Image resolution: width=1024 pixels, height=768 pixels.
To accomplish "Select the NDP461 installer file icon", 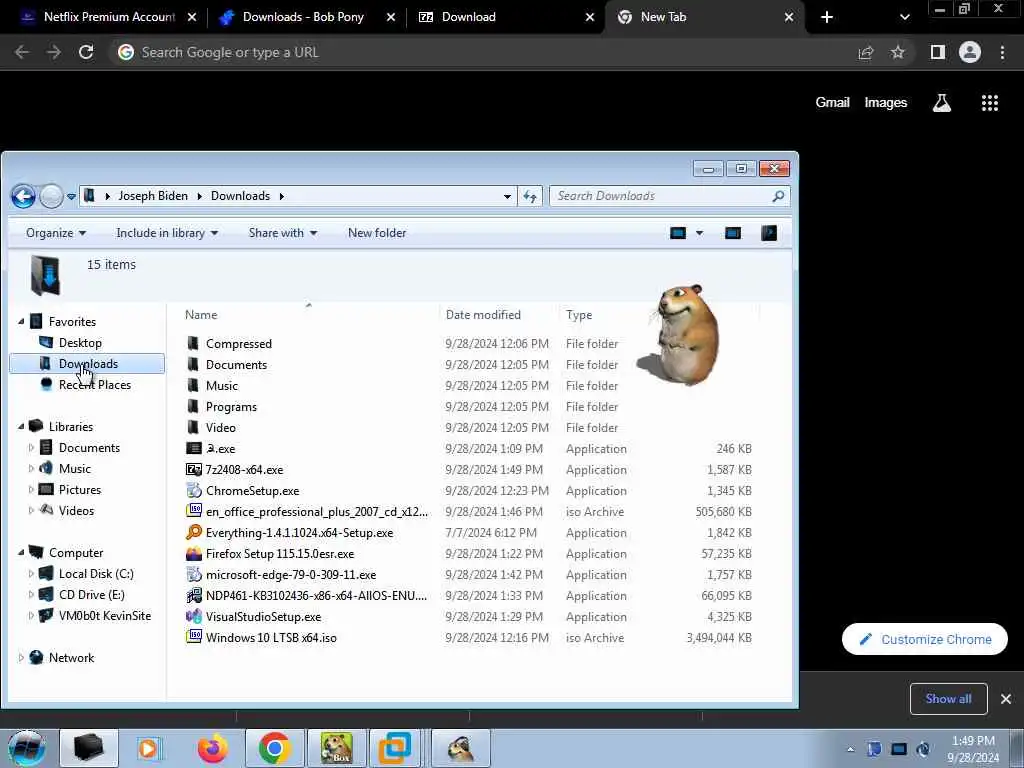I will (194, 596).
